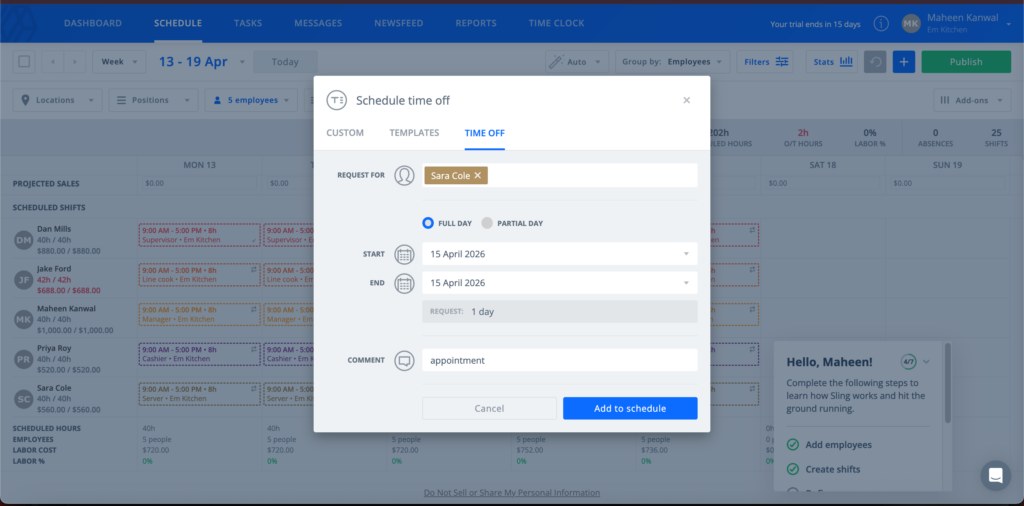
Task: Open the Time Clock menu
Action: (556, 24)
